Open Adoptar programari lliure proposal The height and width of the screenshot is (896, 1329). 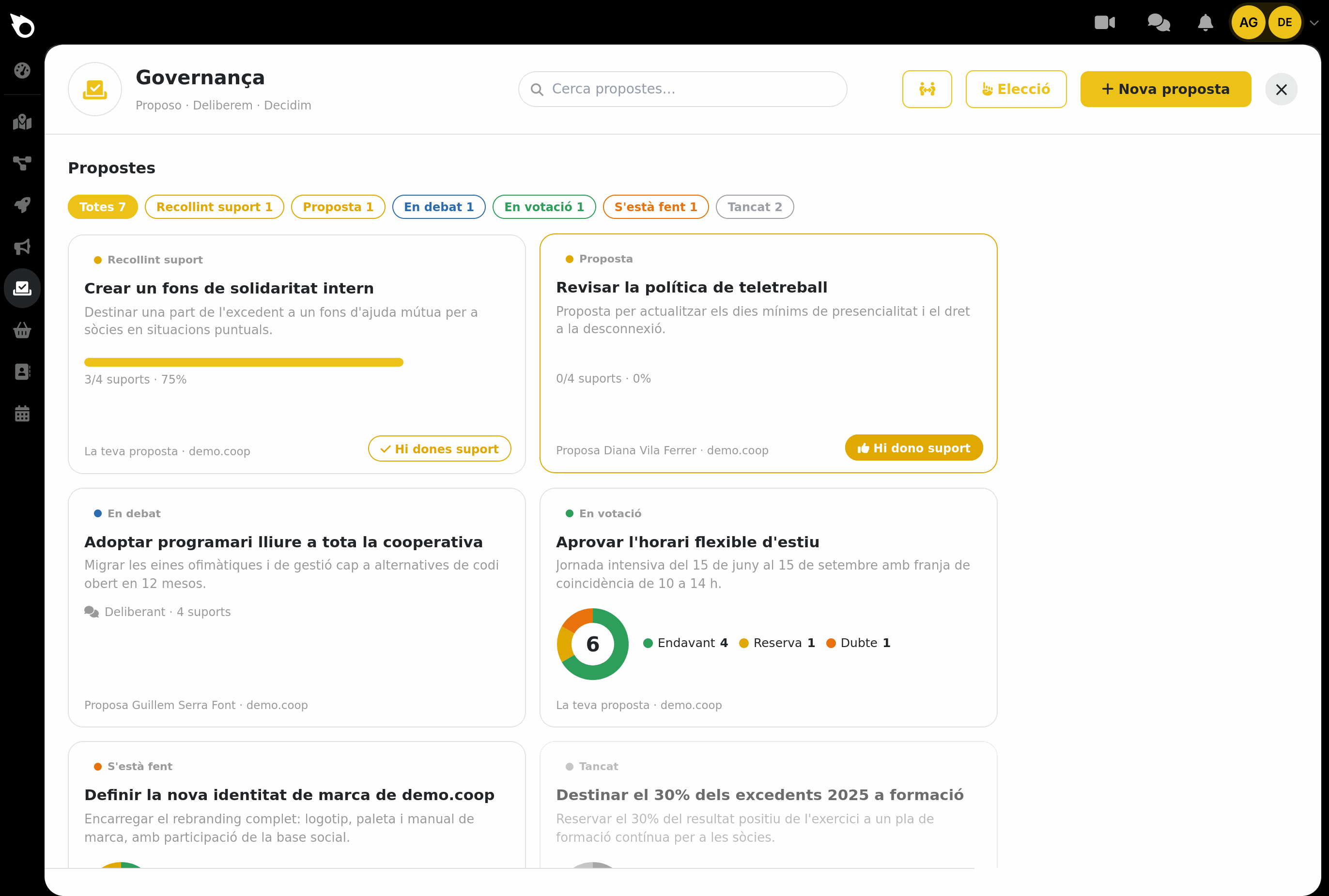click(283, 541)
